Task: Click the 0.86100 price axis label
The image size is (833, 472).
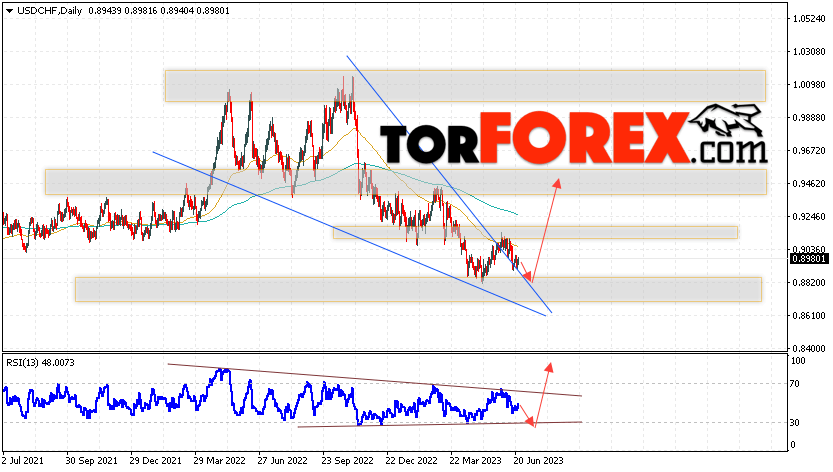Action: point(810,316)
